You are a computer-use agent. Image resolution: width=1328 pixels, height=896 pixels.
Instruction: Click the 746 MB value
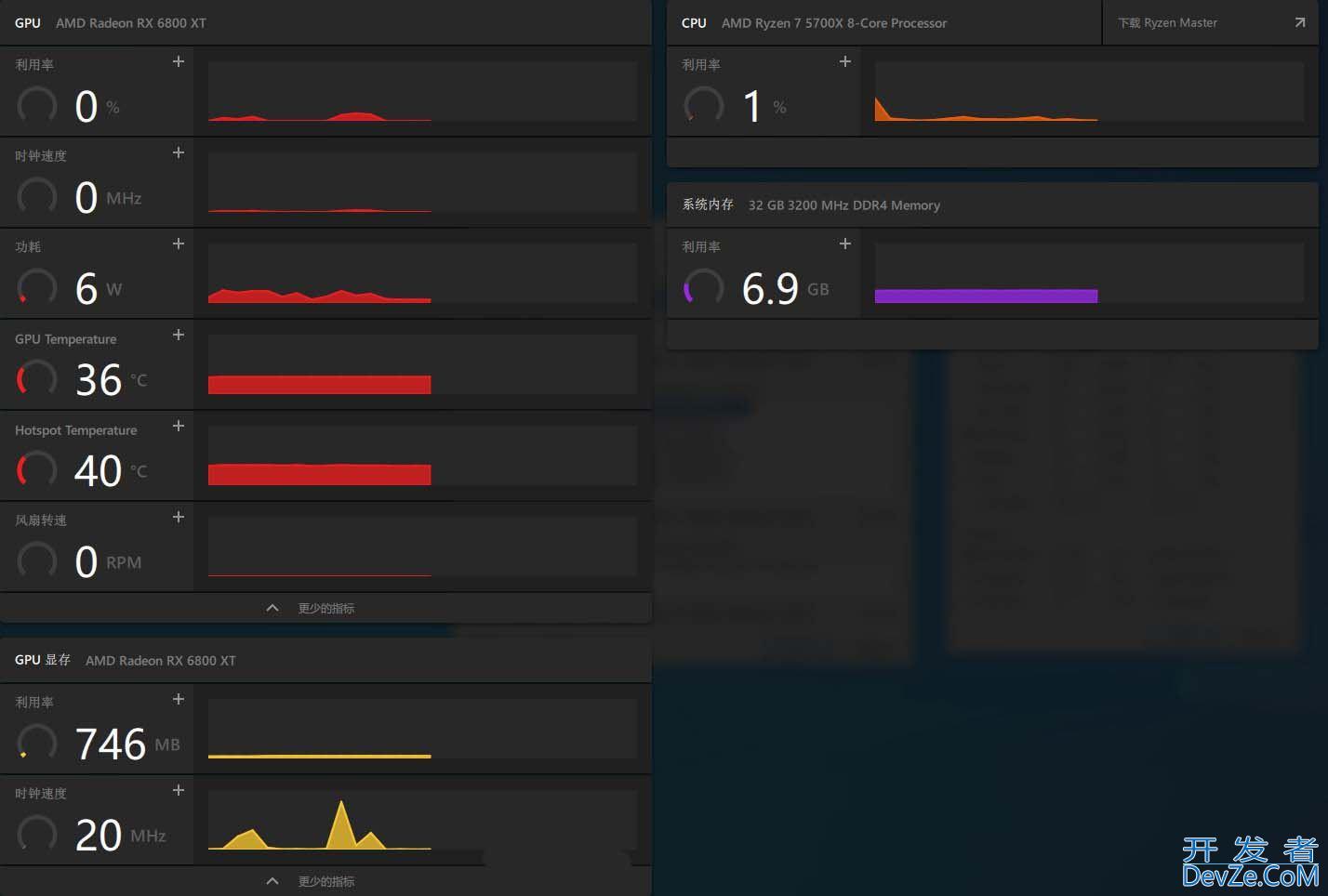127,744
